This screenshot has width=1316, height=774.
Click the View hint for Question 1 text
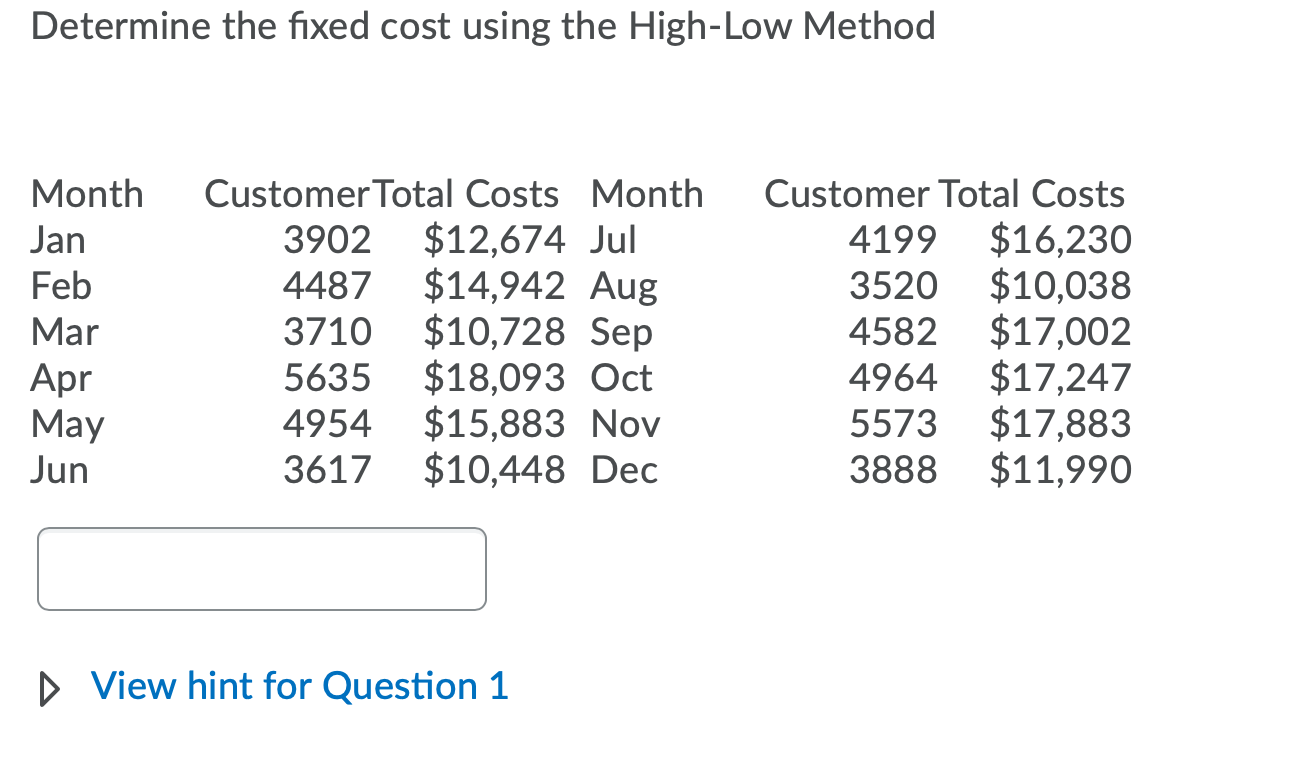[x=298, y=686]
